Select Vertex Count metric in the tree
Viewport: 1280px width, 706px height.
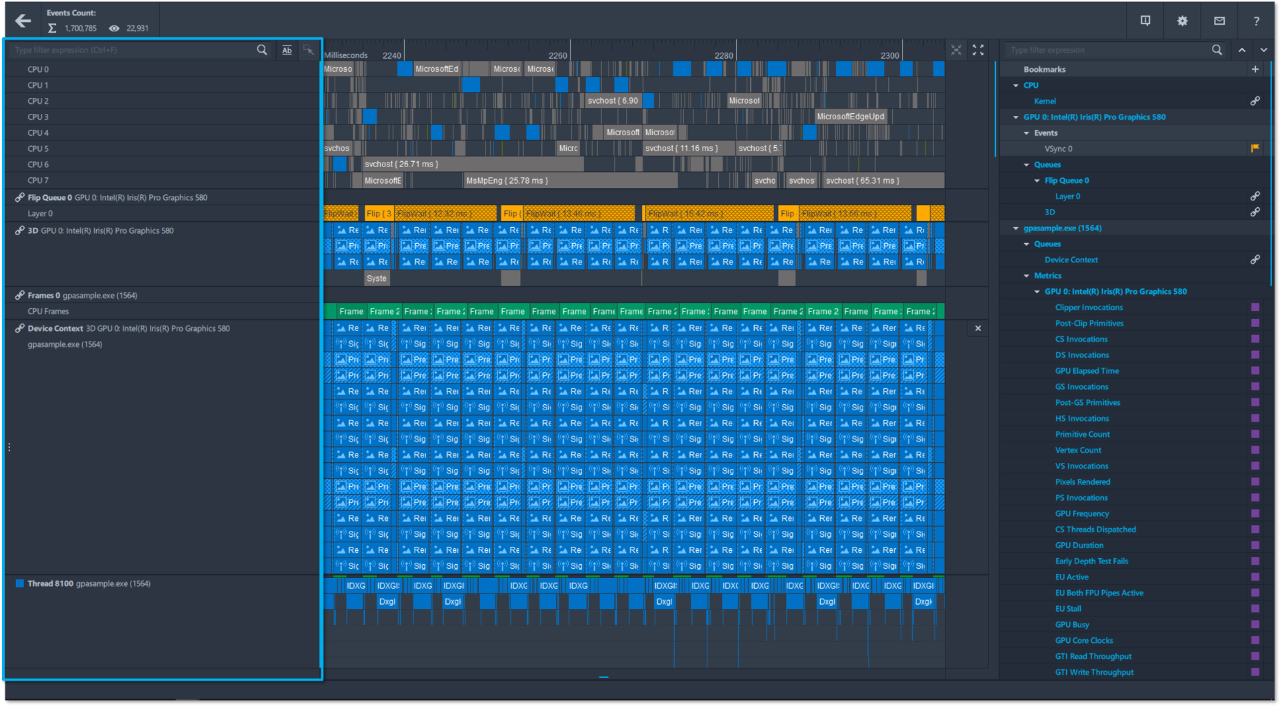(x=1078, y=450)
